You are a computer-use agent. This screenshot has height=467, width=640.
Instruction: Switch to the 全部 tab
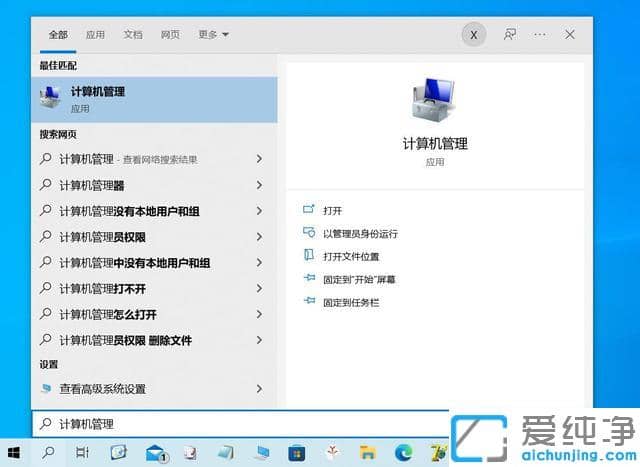58,35
